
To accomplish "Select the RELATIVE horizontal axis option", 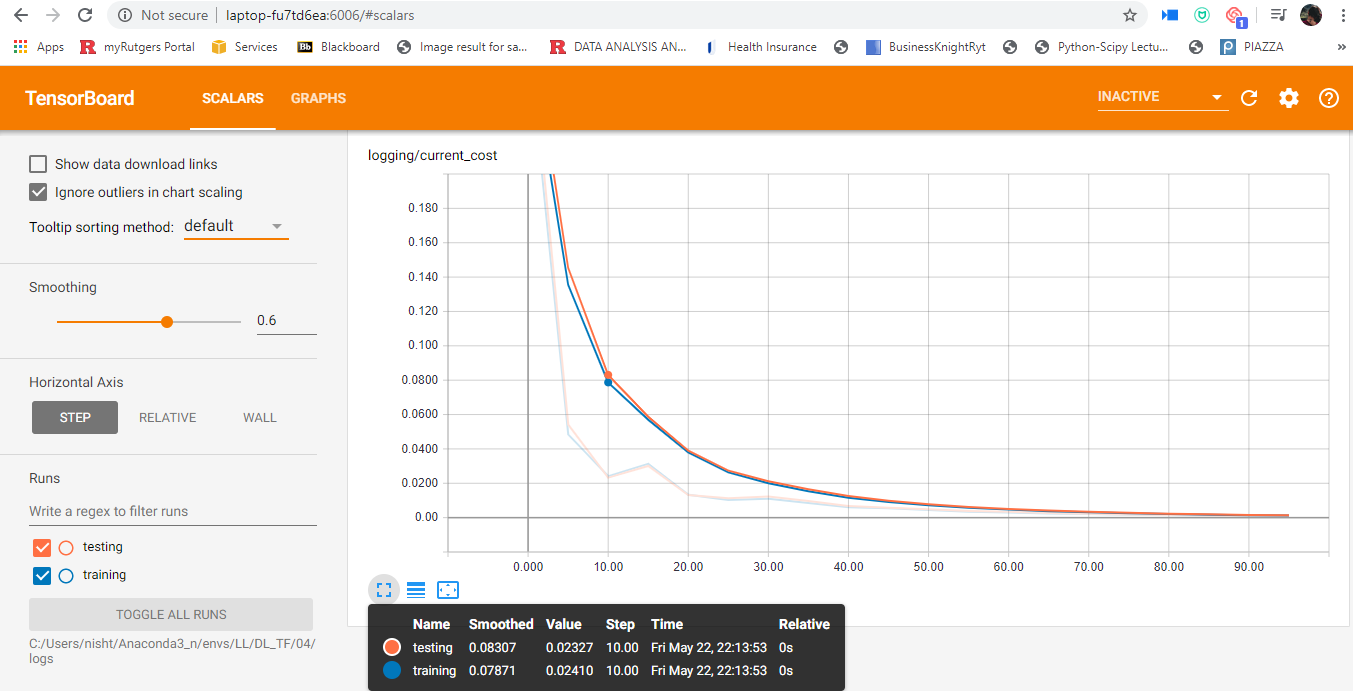I will 167,417.
